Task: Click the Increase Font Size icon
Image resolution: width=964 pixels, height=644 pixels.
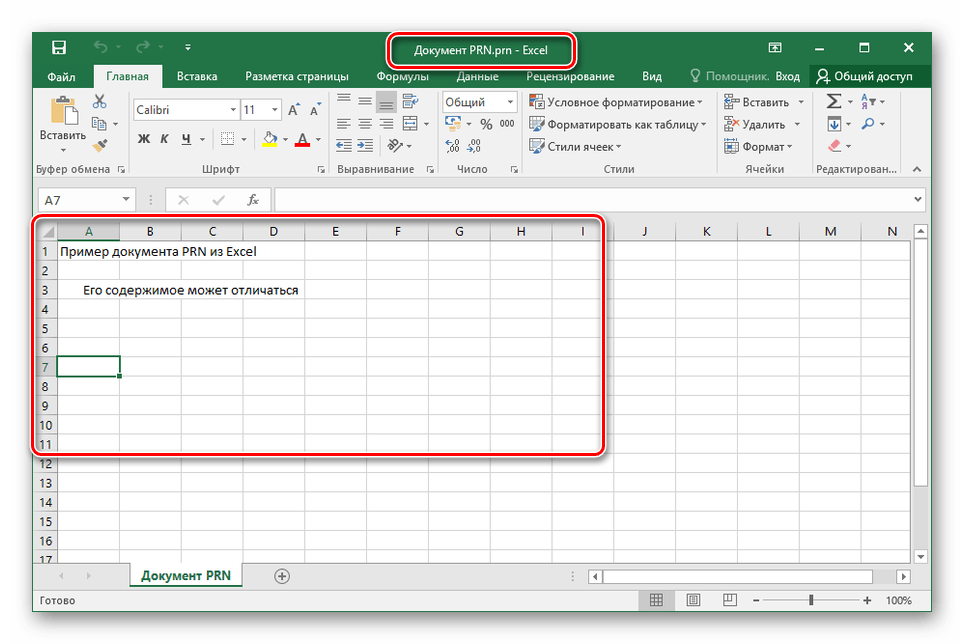Action: [292, 110]
